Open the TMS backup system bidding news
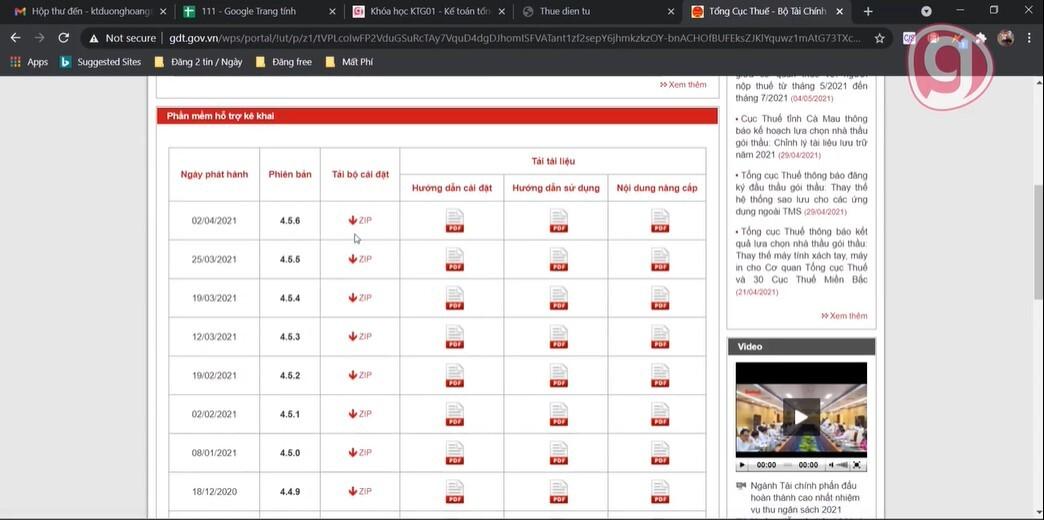Image resolution: width=1044 pixels, height=520 pixels. (802, 193)
